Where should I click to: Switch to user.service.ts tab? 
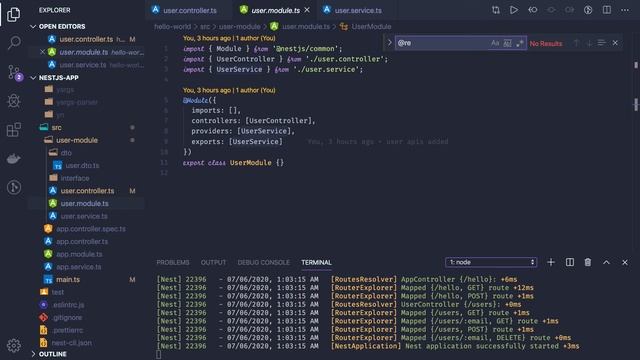tap(358, 10)
